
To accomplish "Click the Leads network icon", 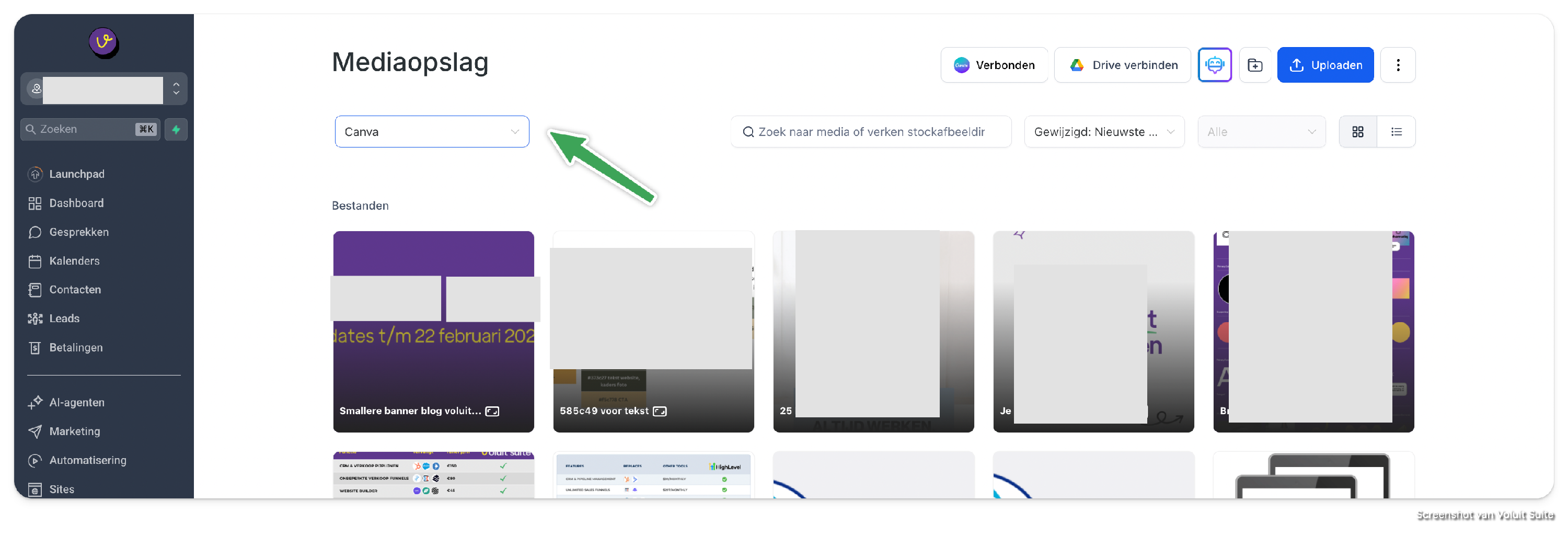I will pos(36,318).
